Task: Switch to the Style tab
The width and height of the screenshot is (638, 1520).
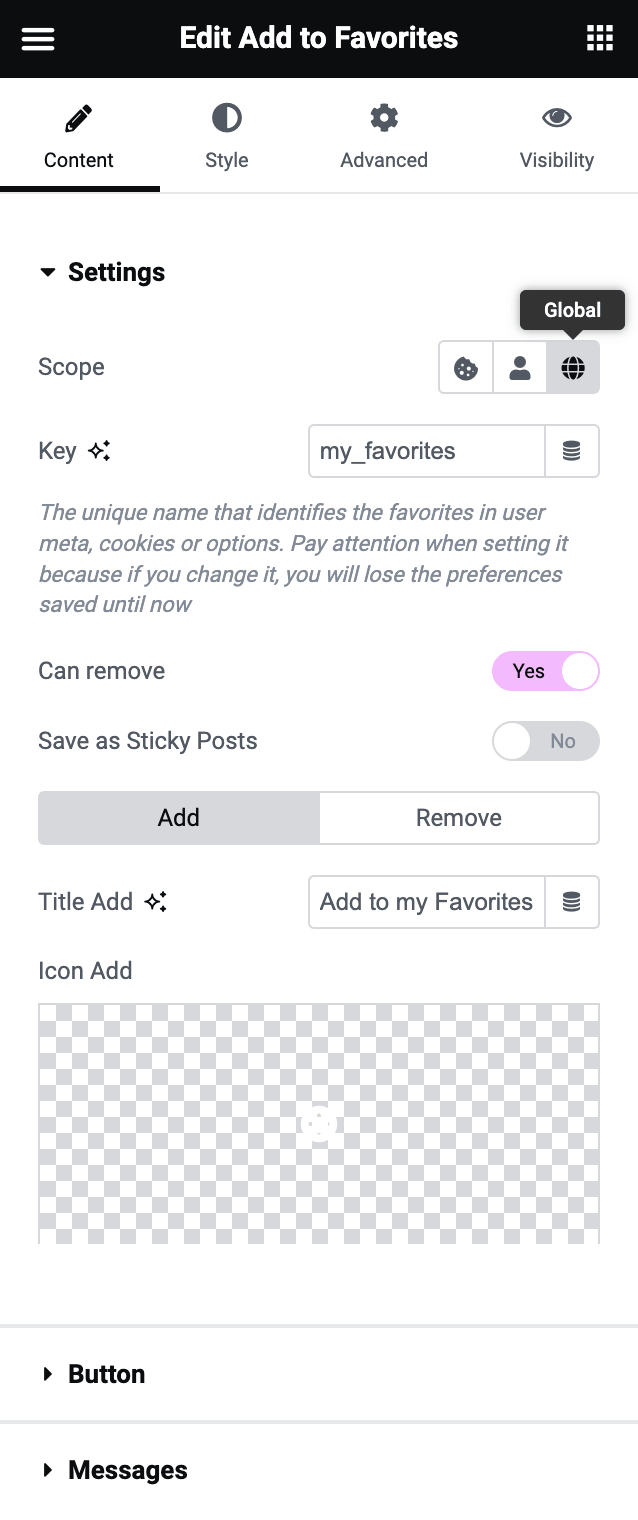Action: coord(226,135)
